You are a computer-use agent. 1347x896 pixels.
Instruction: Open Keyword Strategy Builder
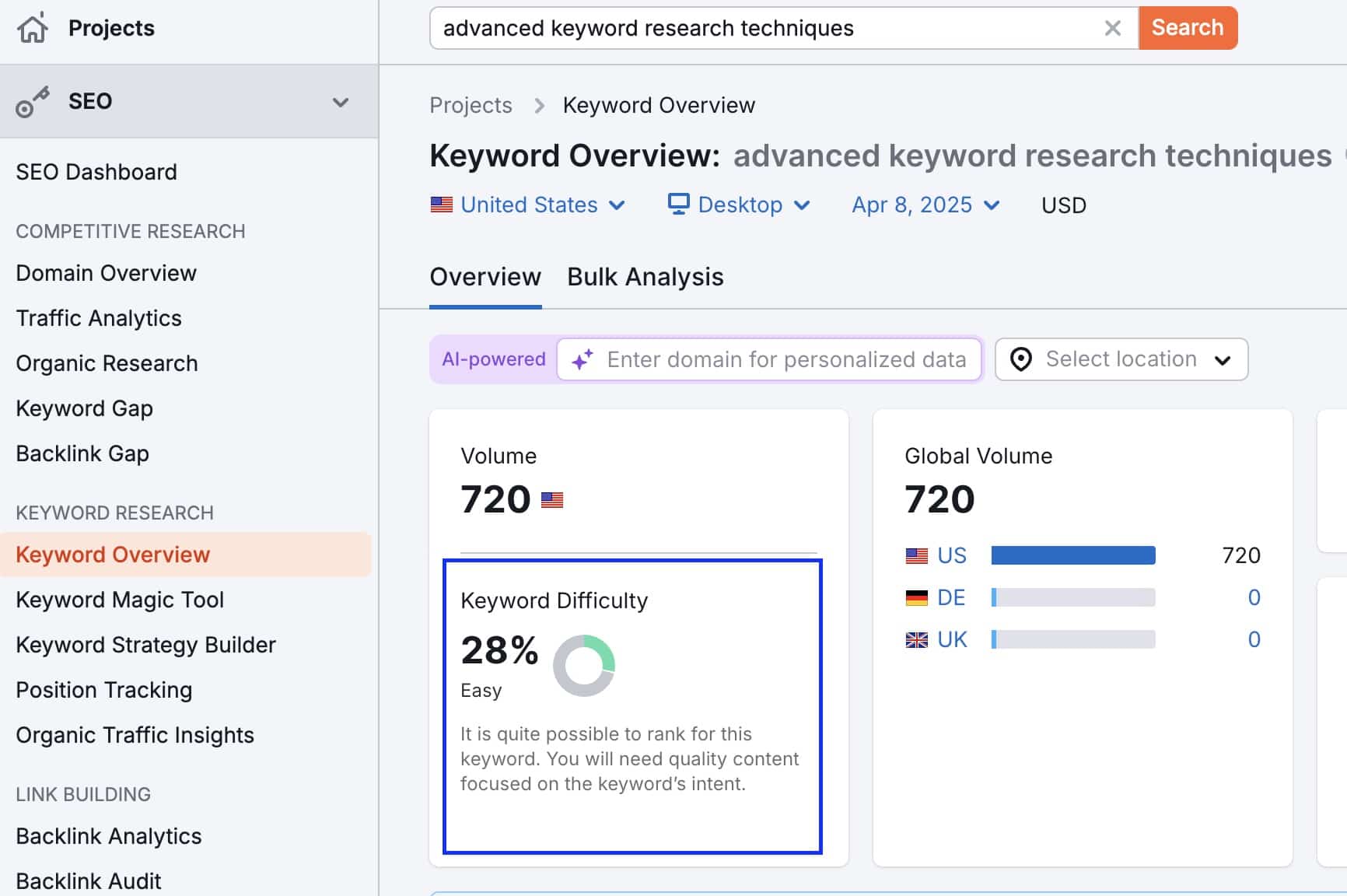click(146, 645)
